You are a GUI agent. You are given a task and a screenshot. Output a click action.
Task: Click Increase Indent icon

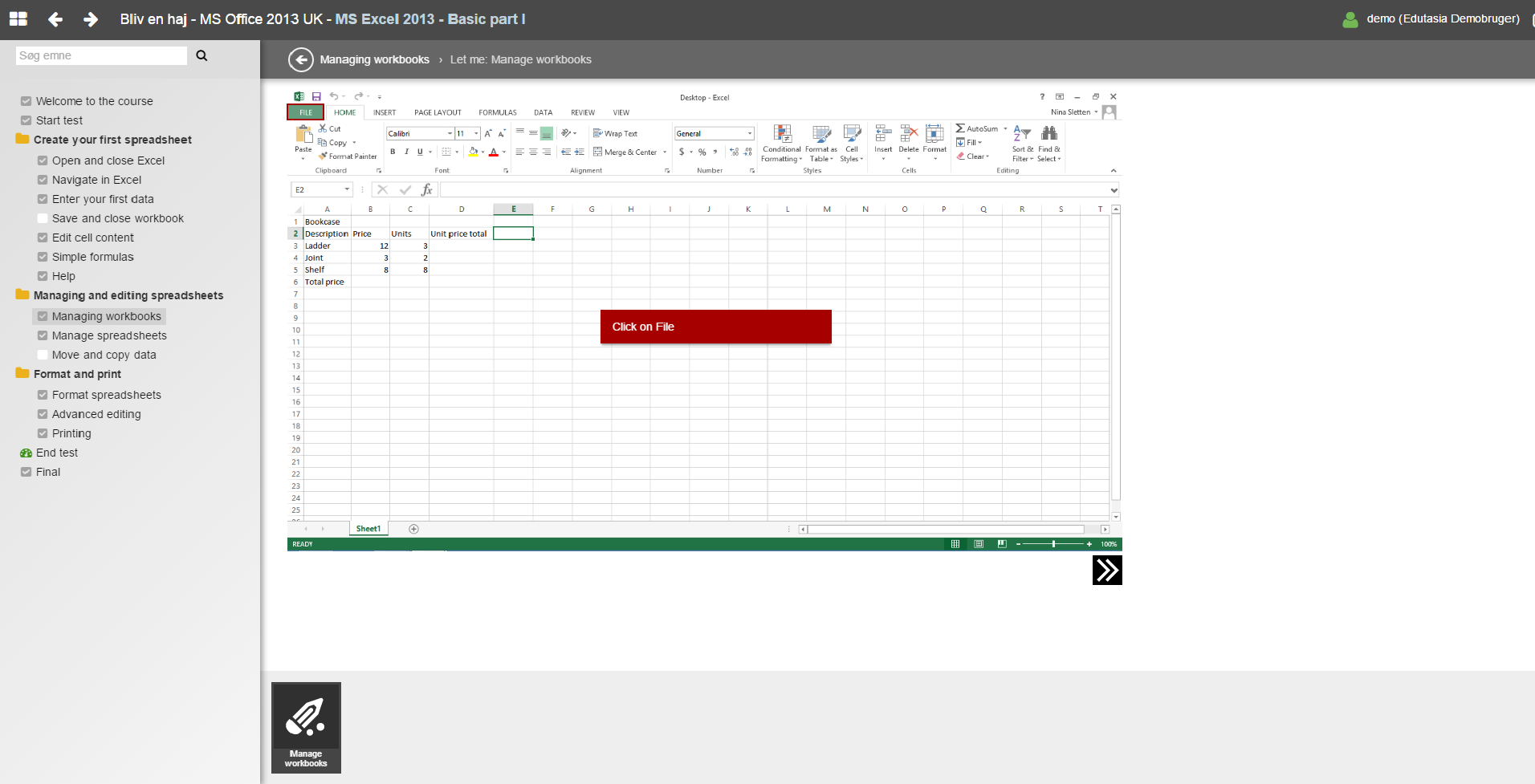tap(580, 152)
